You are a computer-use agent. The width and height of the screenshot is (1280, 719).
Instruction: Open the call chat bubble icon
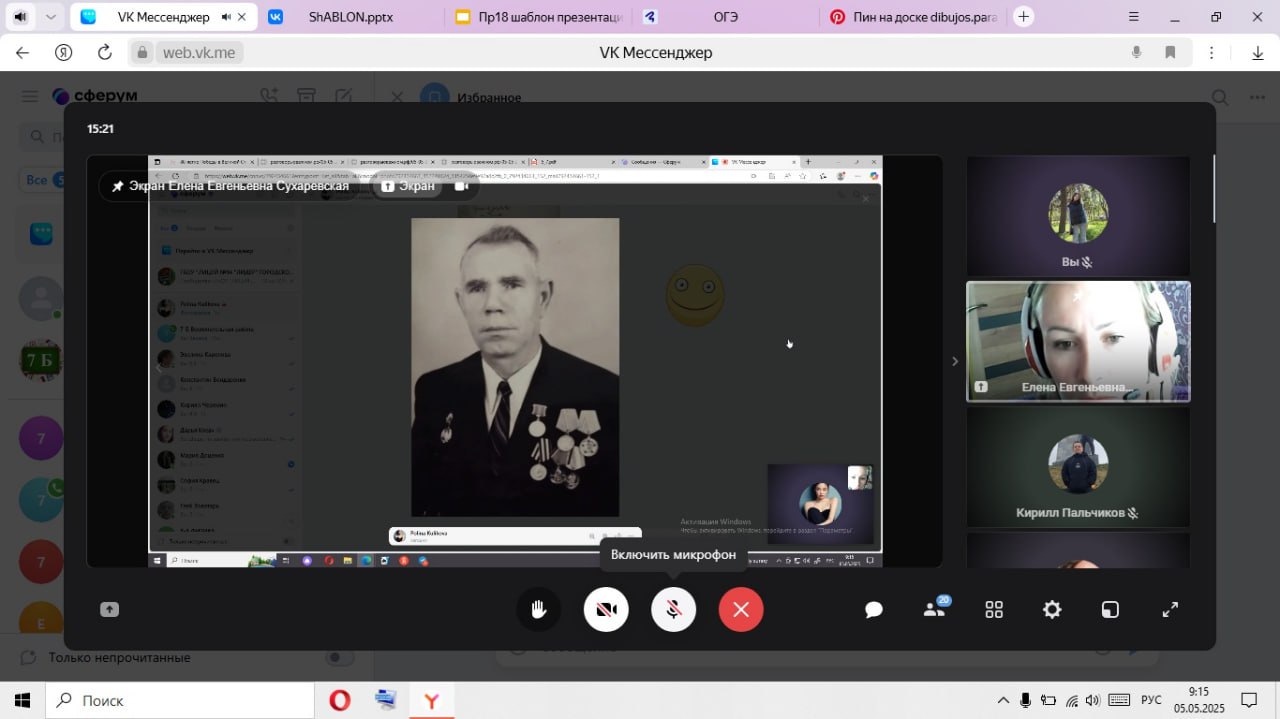tap(874, 610)
